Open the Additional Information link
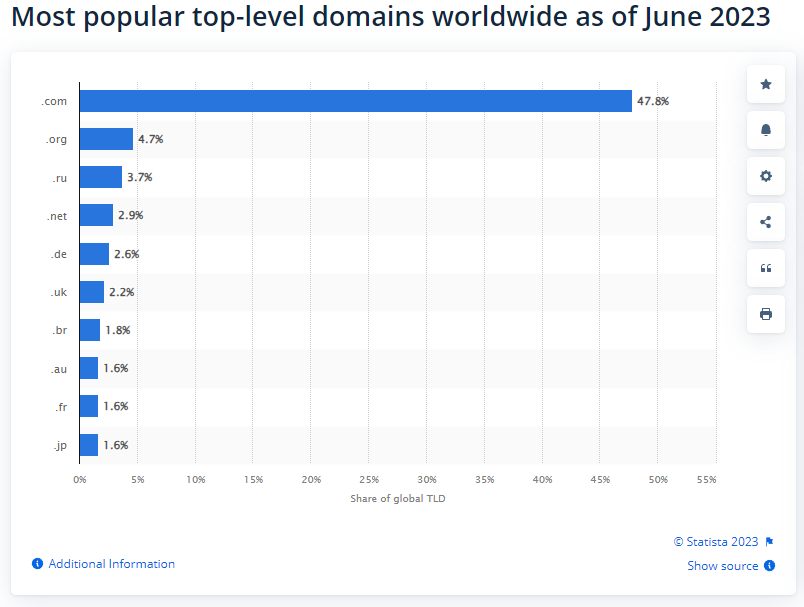The width and height of the screenshot is (804, 607). tap(111, 564)
